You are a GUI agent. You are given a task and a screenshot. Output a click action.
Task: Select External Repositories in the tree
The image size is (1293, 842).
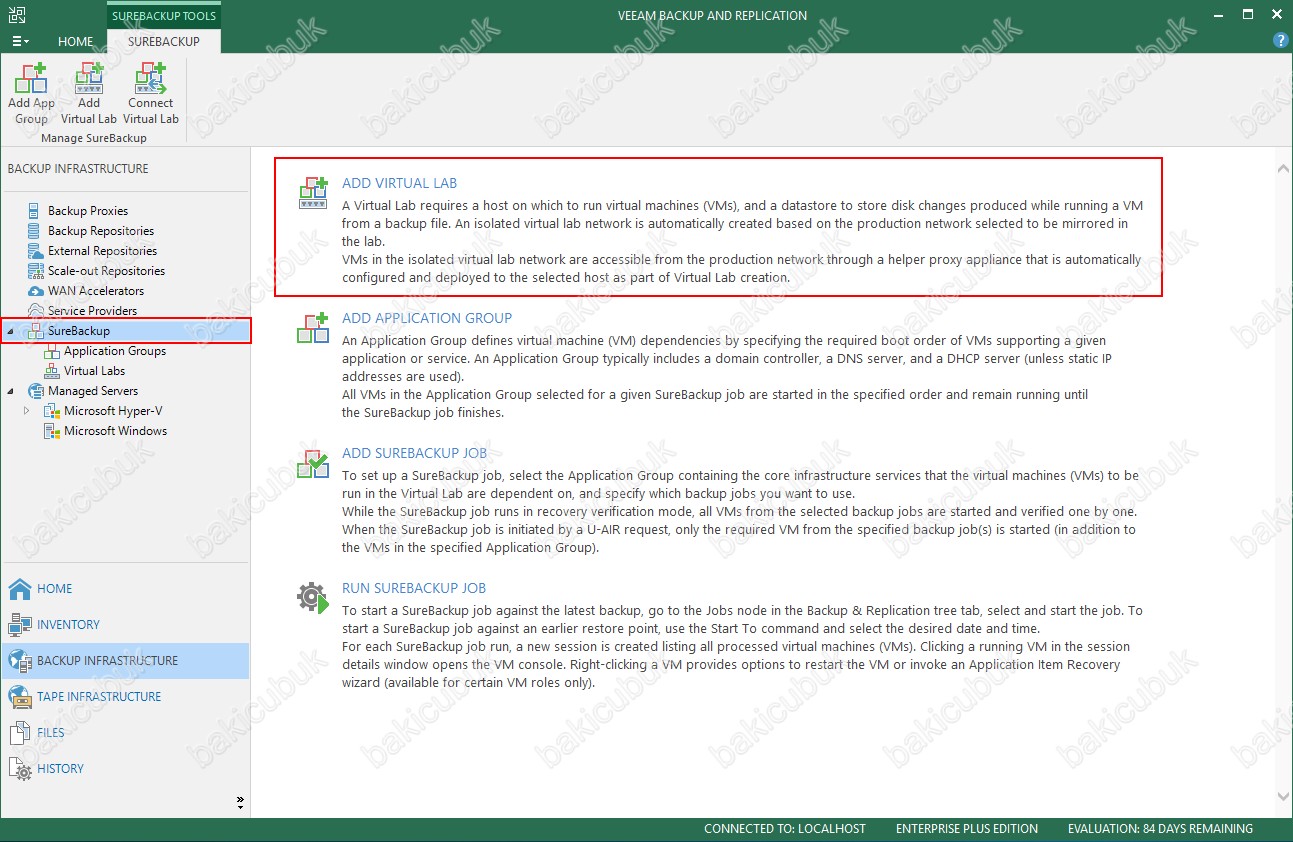pyautogui.click(x=102, y=251)
